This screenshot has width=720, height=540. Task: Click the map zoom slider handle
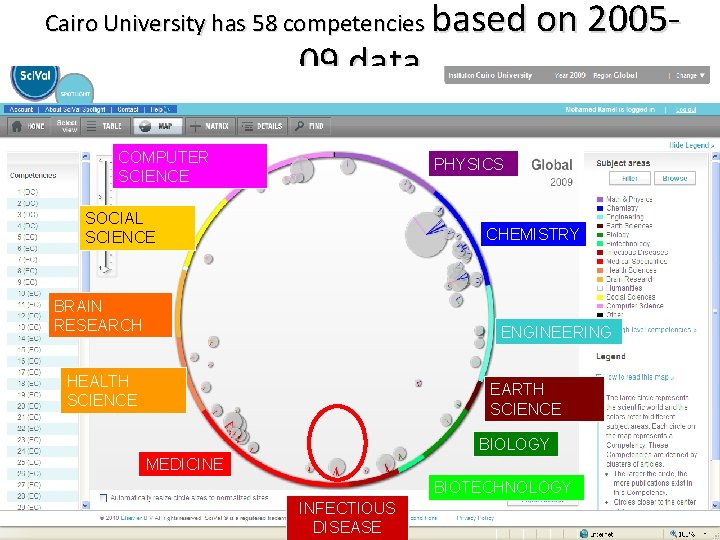pos(106,270)
